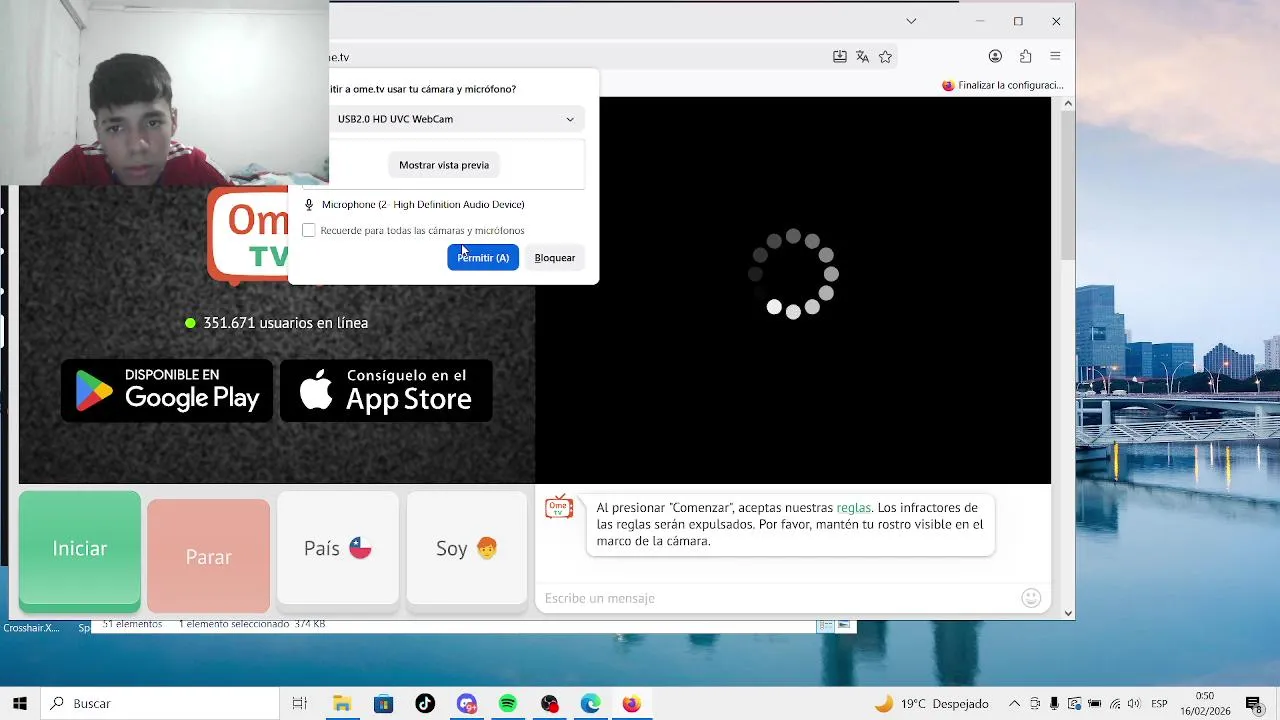Open the Firefox account icon
Screen dimensions: 1280x720
[995, 57]
